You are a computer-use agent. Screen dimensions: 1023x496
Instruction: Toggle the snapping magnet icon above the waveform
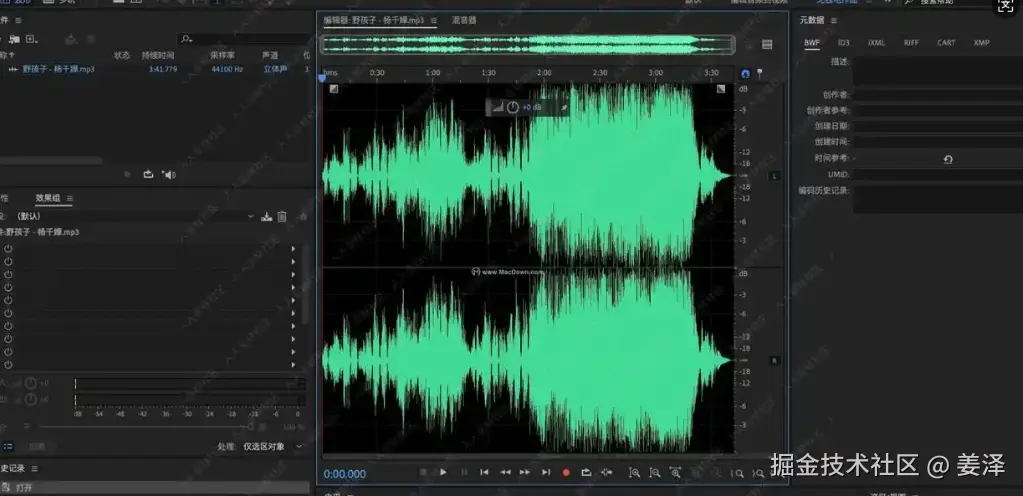746,74
